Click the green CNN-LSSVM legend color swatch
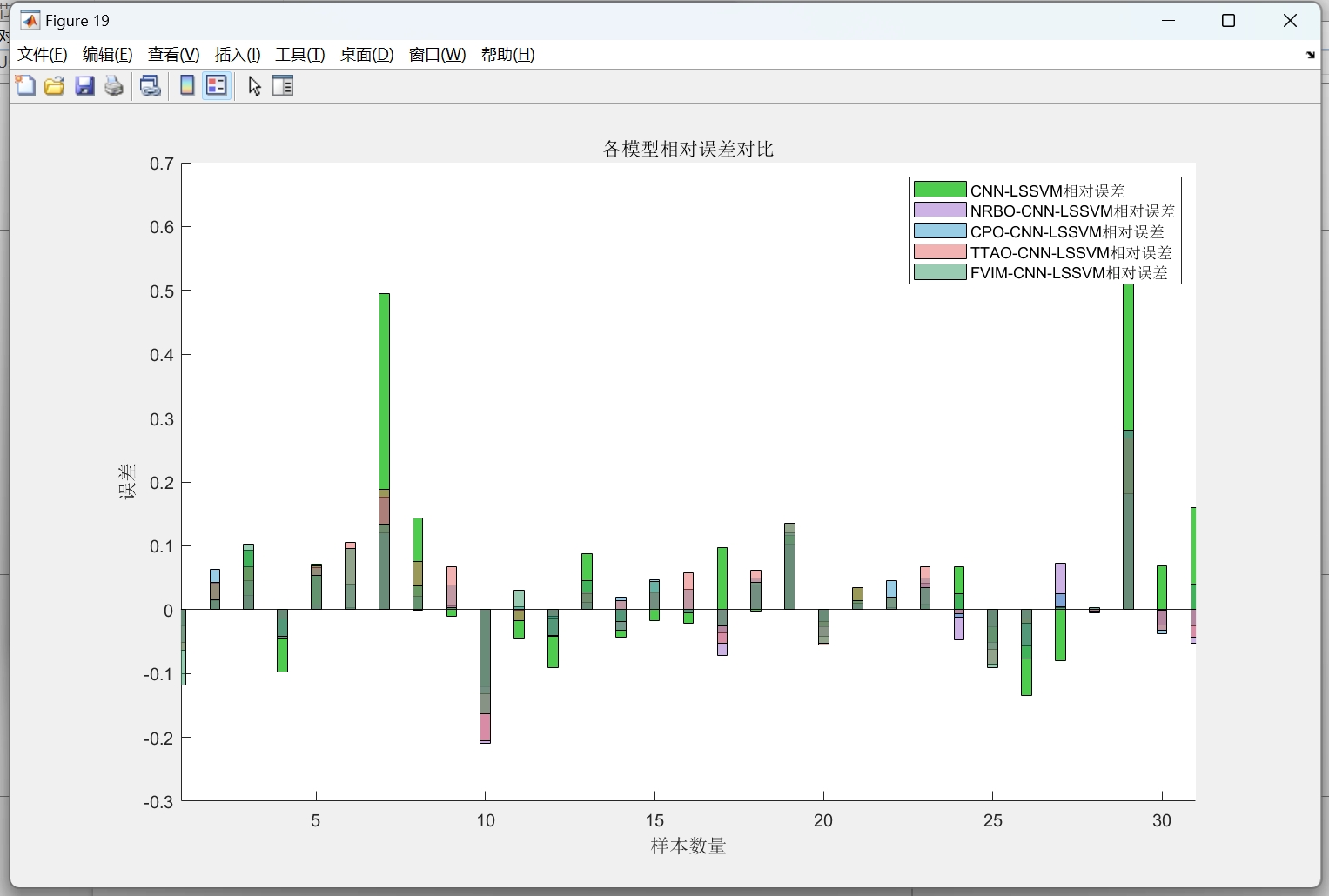The image size is (1329, 896). tap(939, 190)
